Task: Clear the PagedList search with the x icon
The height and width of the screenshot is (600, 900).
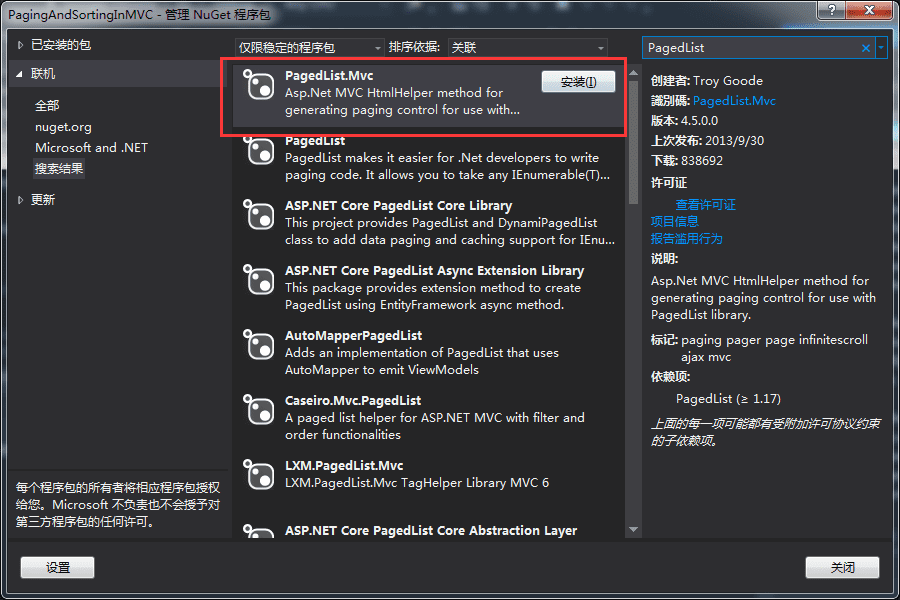Action: click(x=865, y=47)
